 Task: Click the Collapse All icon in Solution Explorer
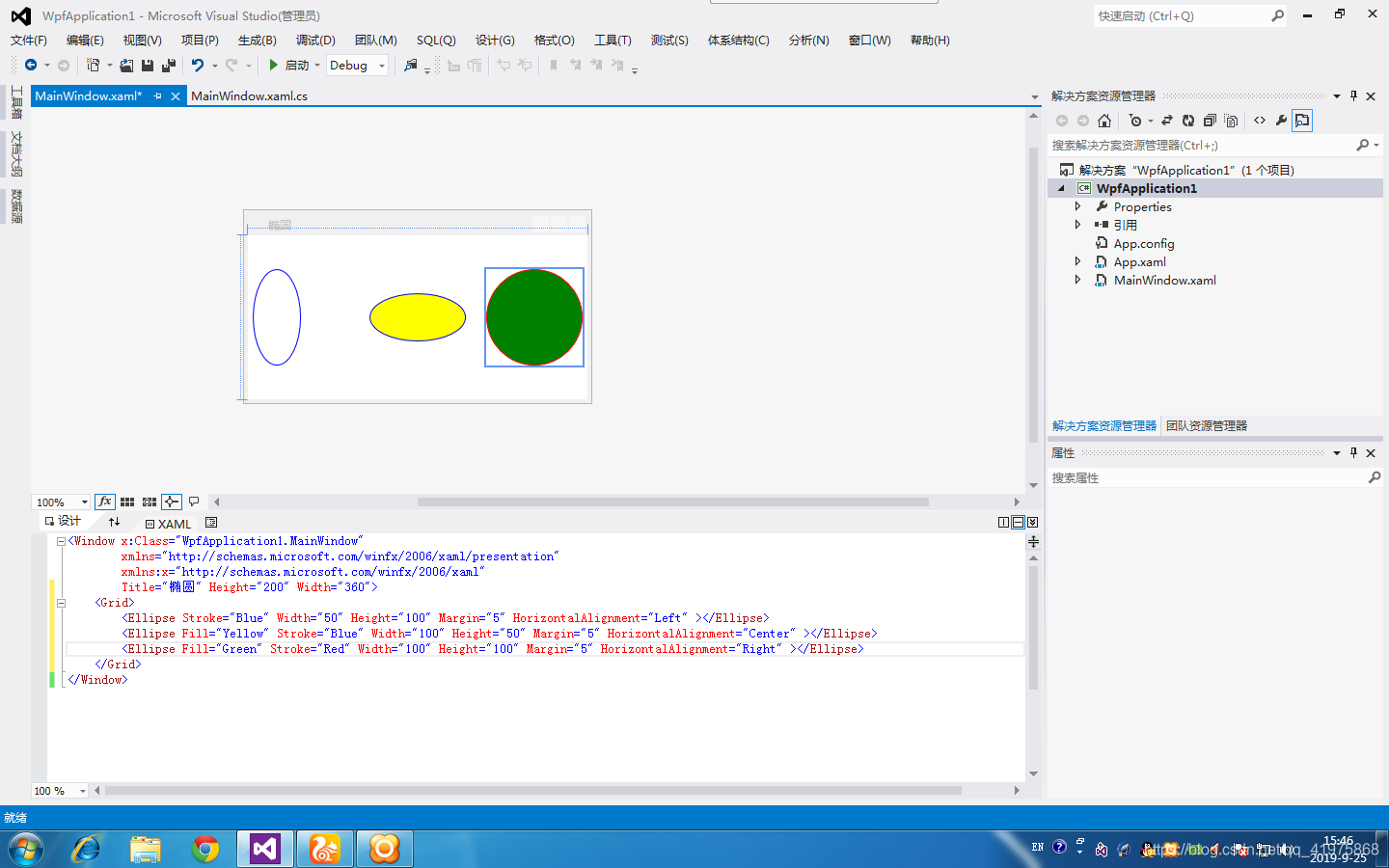1210,121
